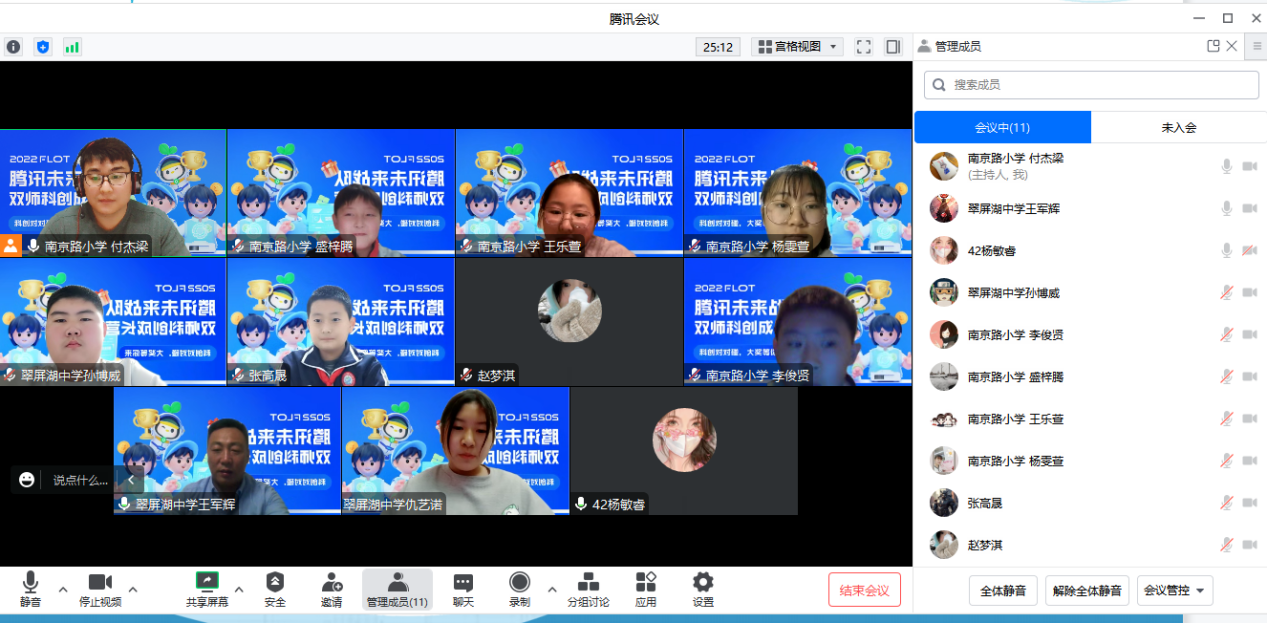
Task: Open the 聊天 chat panel
Action: coord(463,589)
